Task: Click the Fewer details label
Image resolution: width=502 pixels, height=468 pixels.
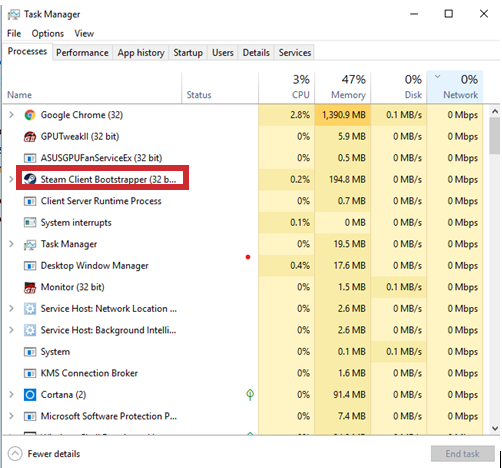Action: (x=54, y=454)
